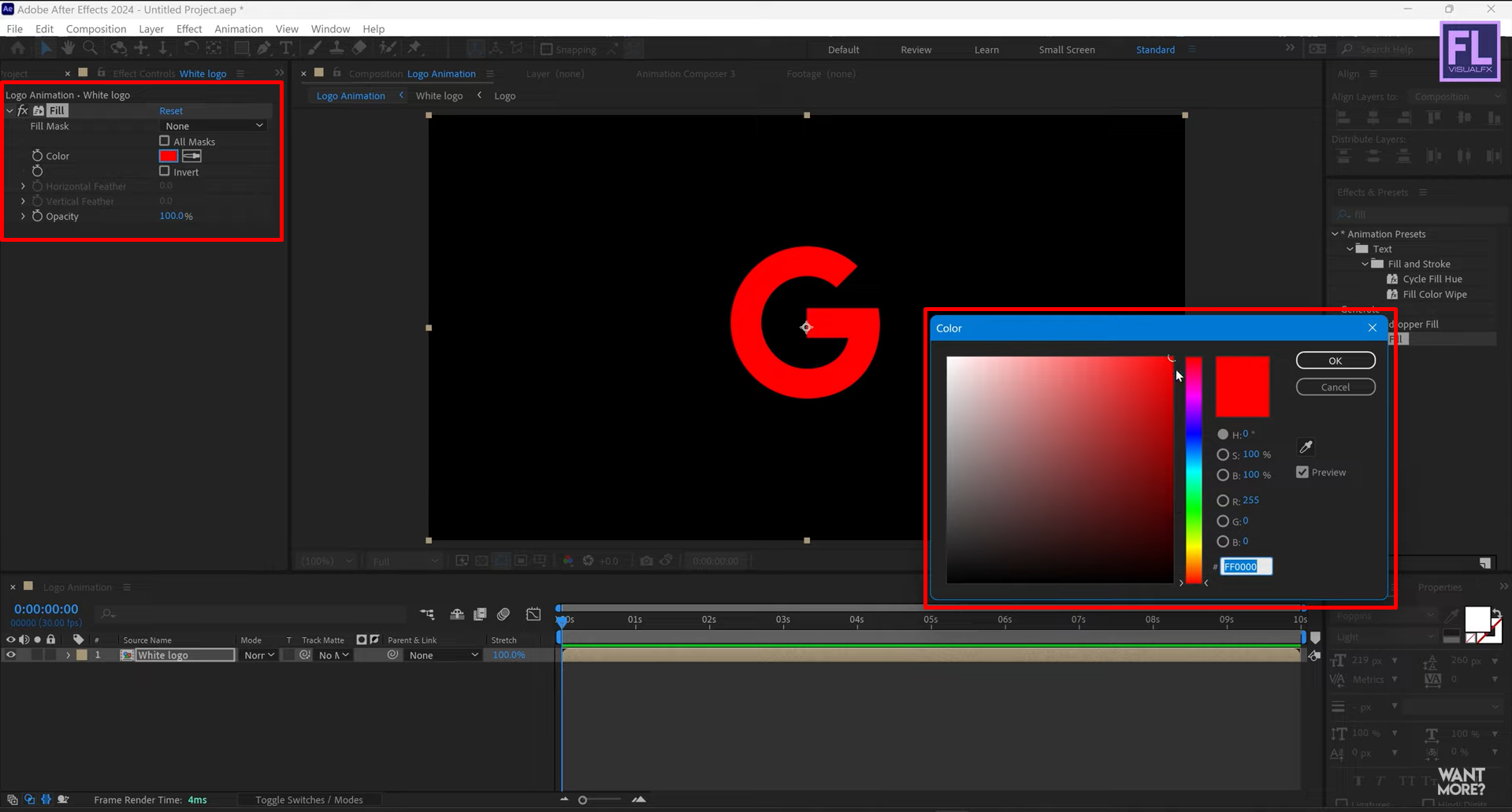1512x812 pixels.
Task: Click Cancel in the Color dialog
Action: pos(1336,387)
